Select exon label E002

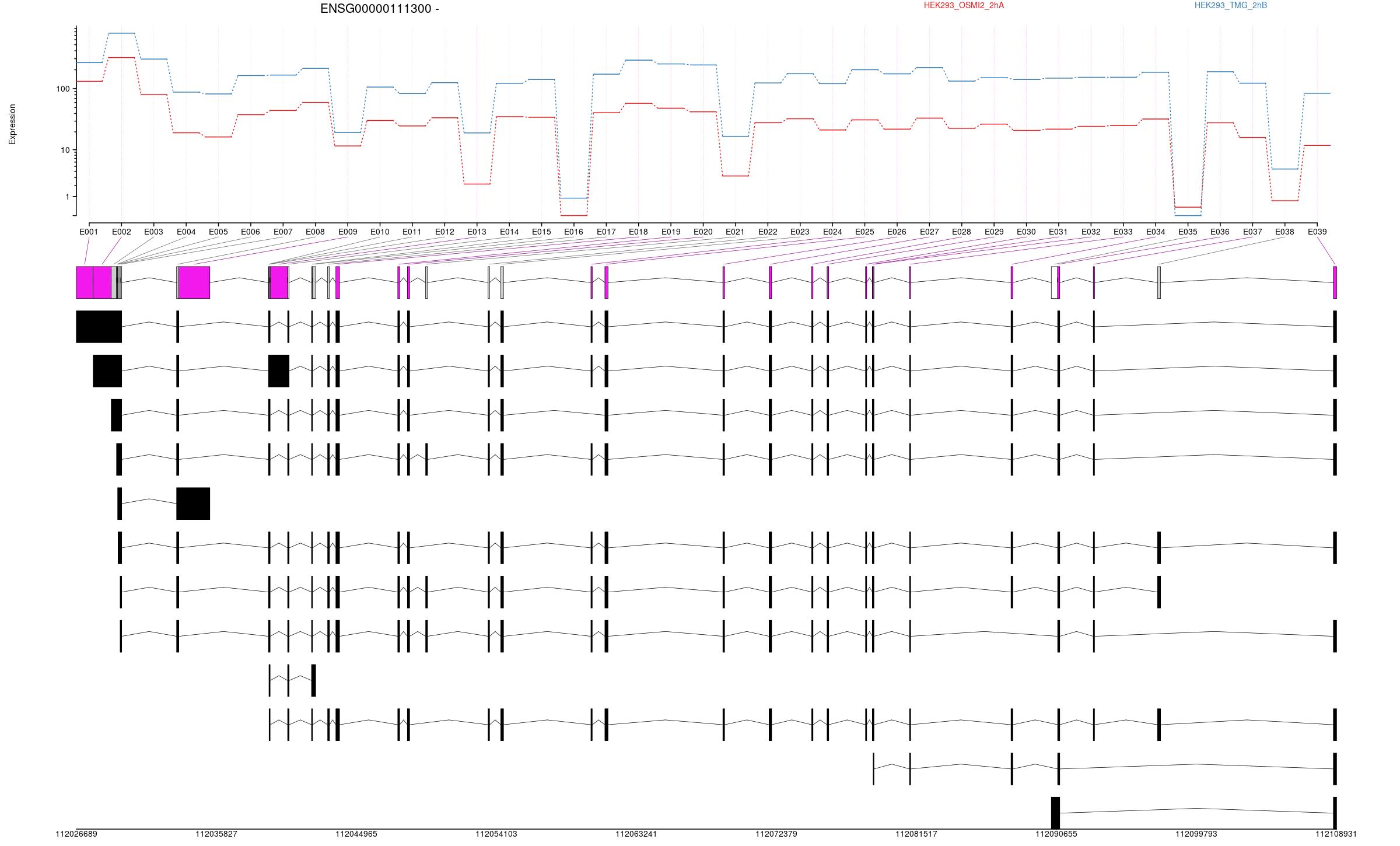tap(121, 232)
